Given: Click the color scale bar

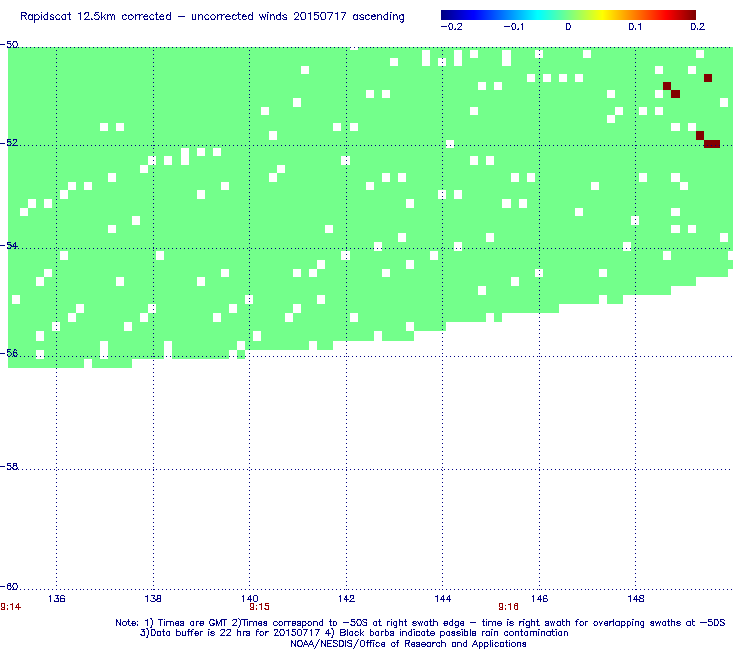Looking at the screenshot, I should [568, 15].
